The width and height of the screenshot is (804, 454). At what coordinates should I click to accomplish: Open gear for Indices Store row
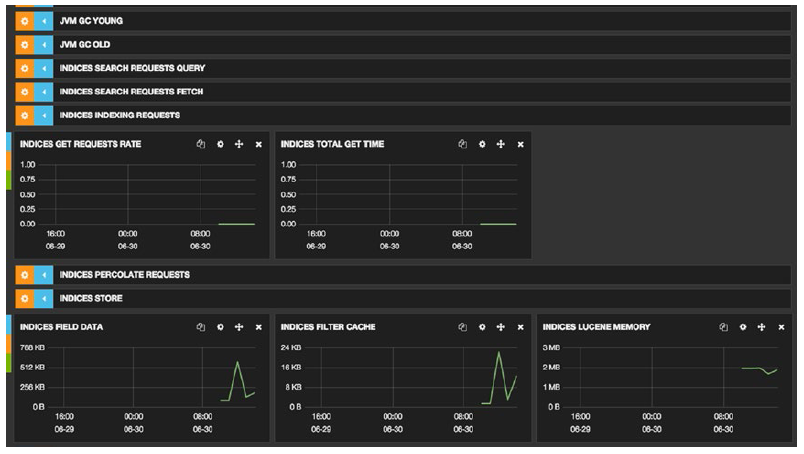(25, 299)
